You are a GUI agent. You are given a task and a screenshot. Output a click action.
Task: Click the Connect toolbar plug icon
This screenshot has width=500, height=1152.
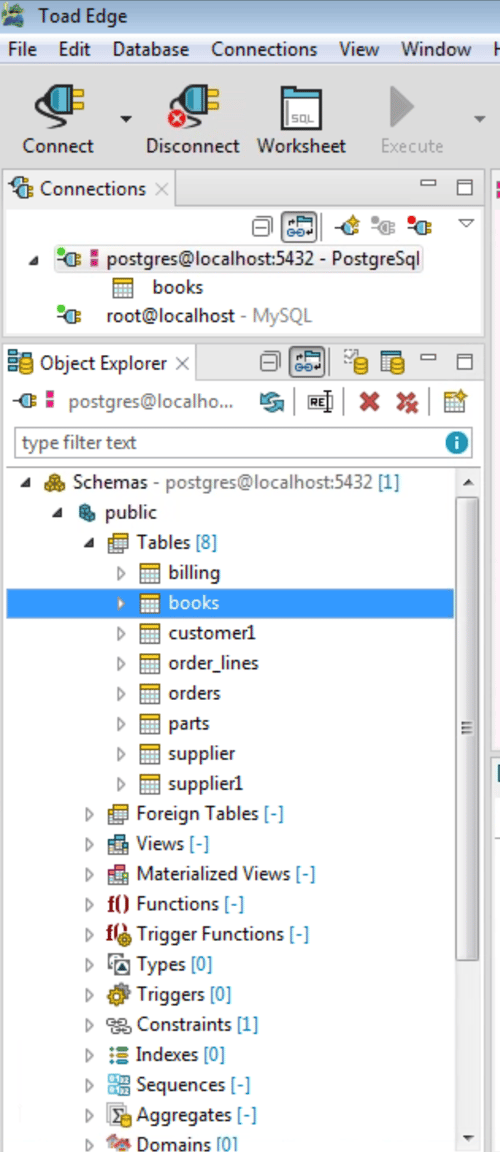click(x=59, y=107)
